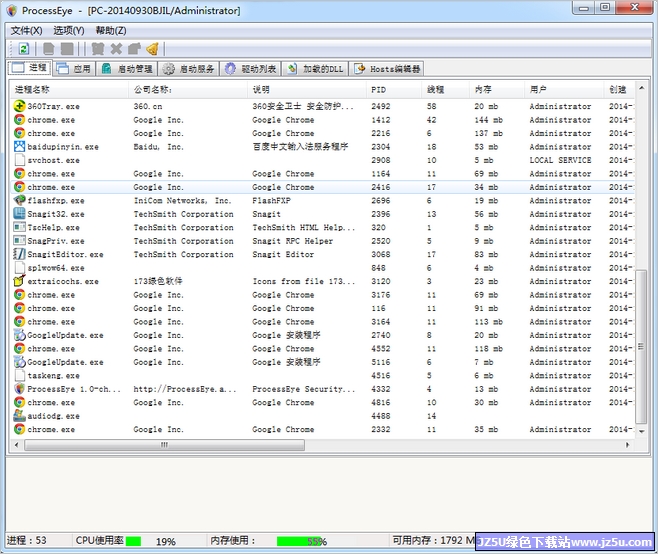Sort by the 线程 column header

446,89
